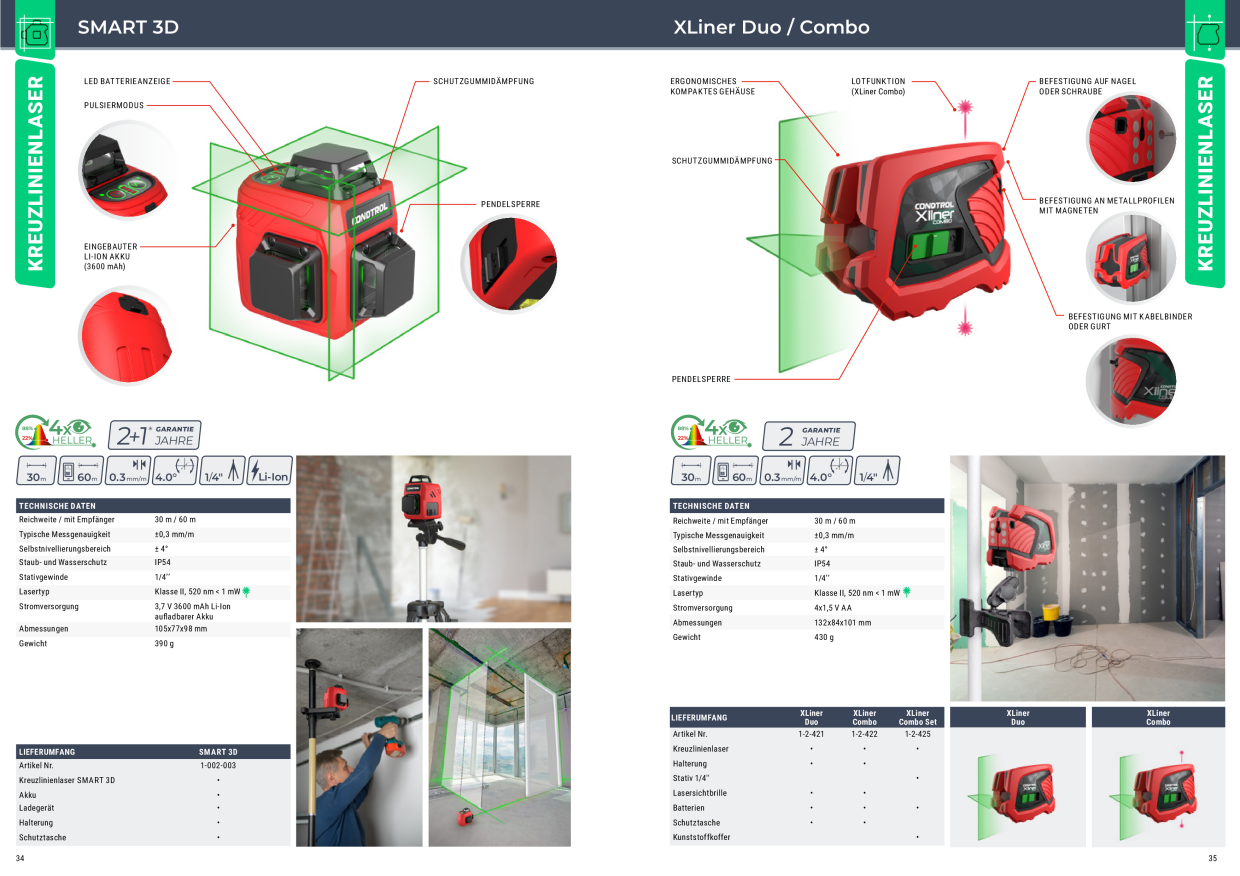
Task: Click the 30m range icon on the XLiner page
Action: [690, 470]
